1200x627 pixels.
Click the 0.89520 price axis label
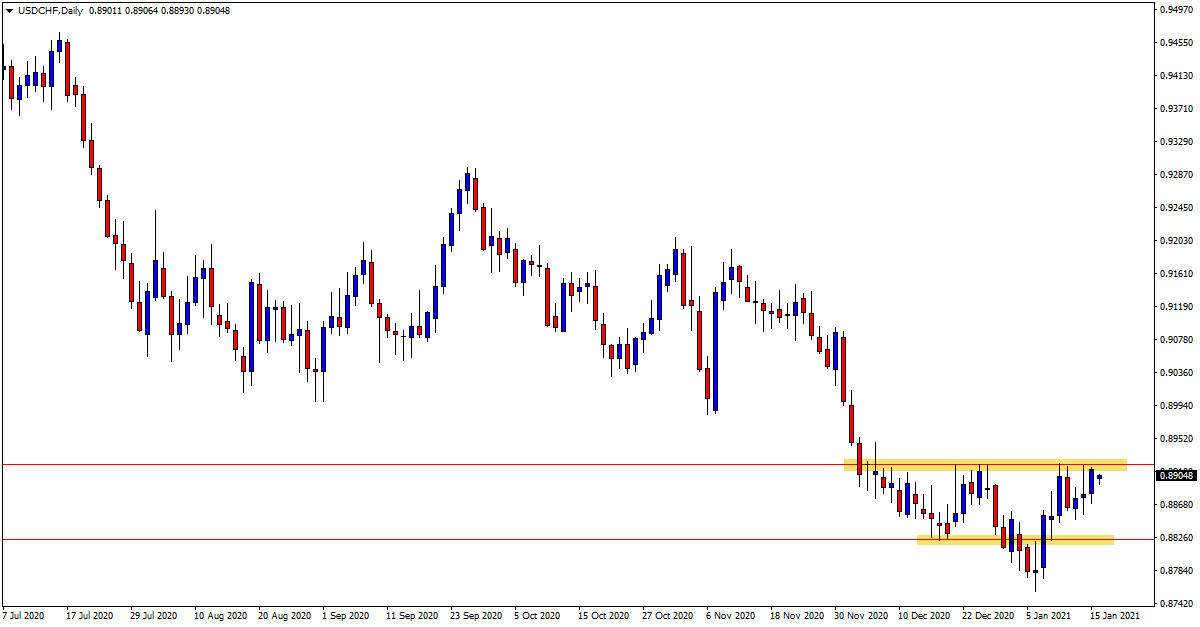1175,439
